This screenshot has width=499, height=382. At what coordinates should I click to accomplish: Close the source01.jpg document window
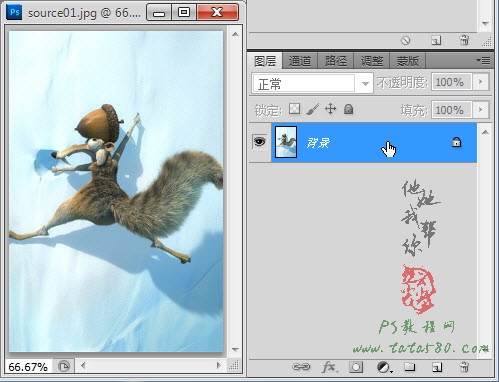[x=217, y=13]
